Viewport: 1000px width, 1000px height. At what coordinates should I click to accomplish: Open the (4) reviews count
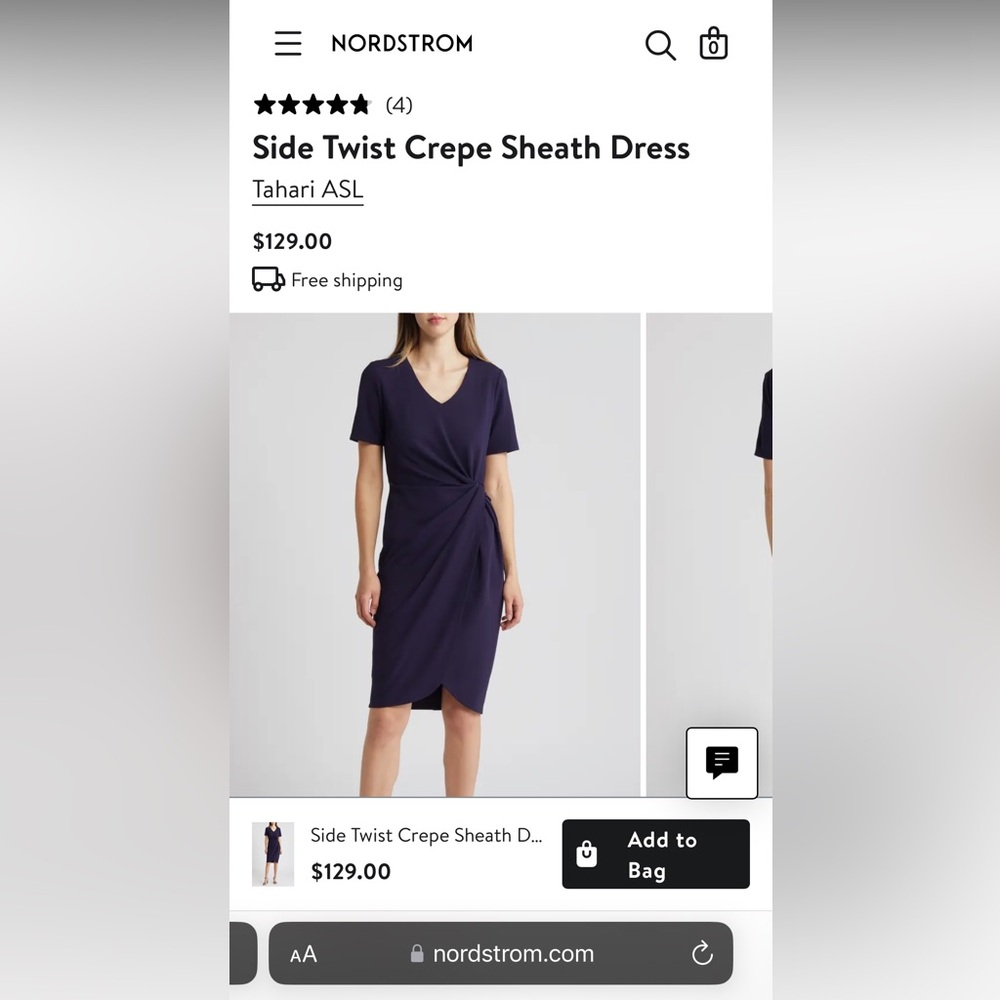399,105
